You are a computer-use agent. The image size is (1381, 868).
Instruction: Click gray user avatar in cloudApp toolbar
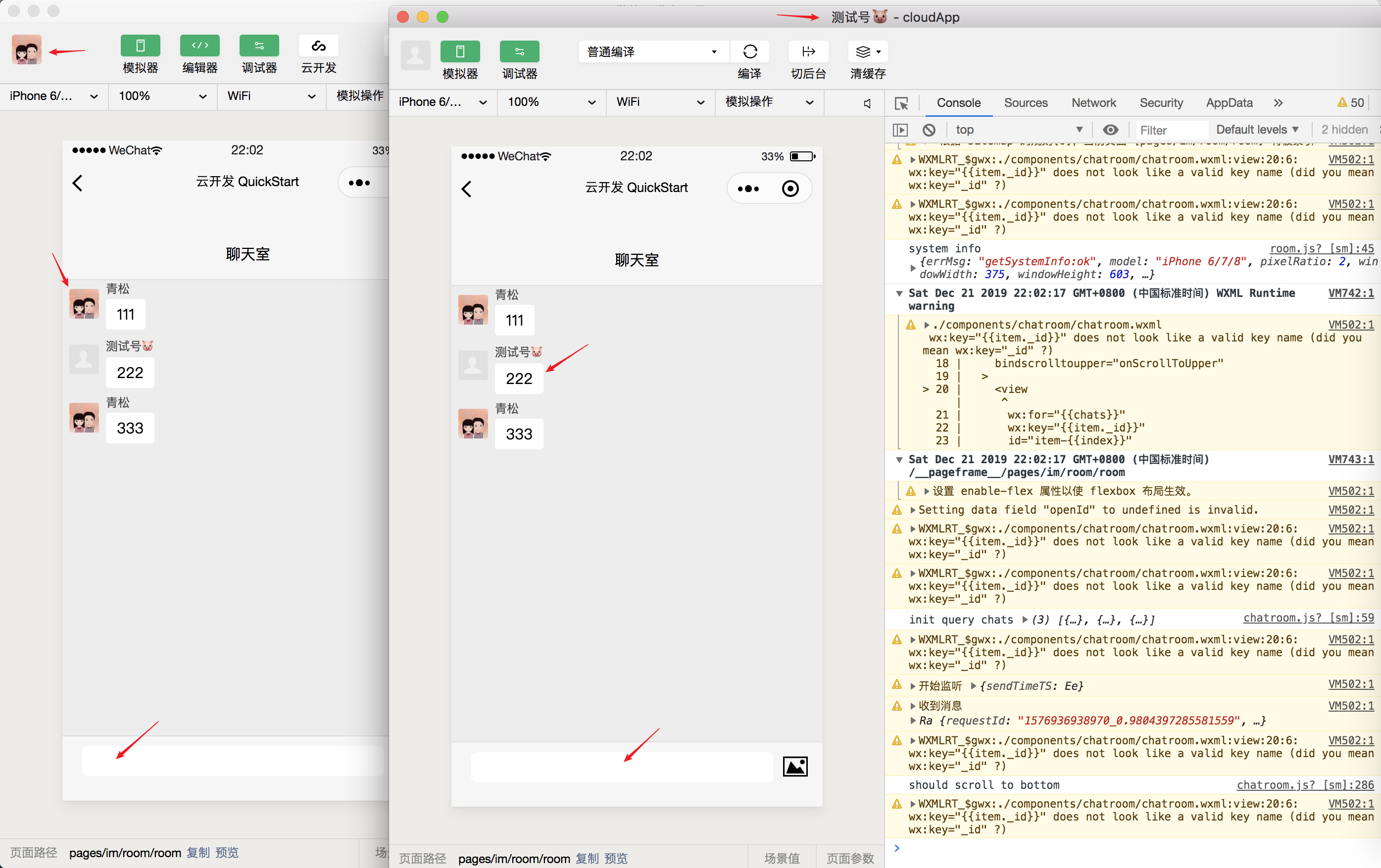pos(416,55)
